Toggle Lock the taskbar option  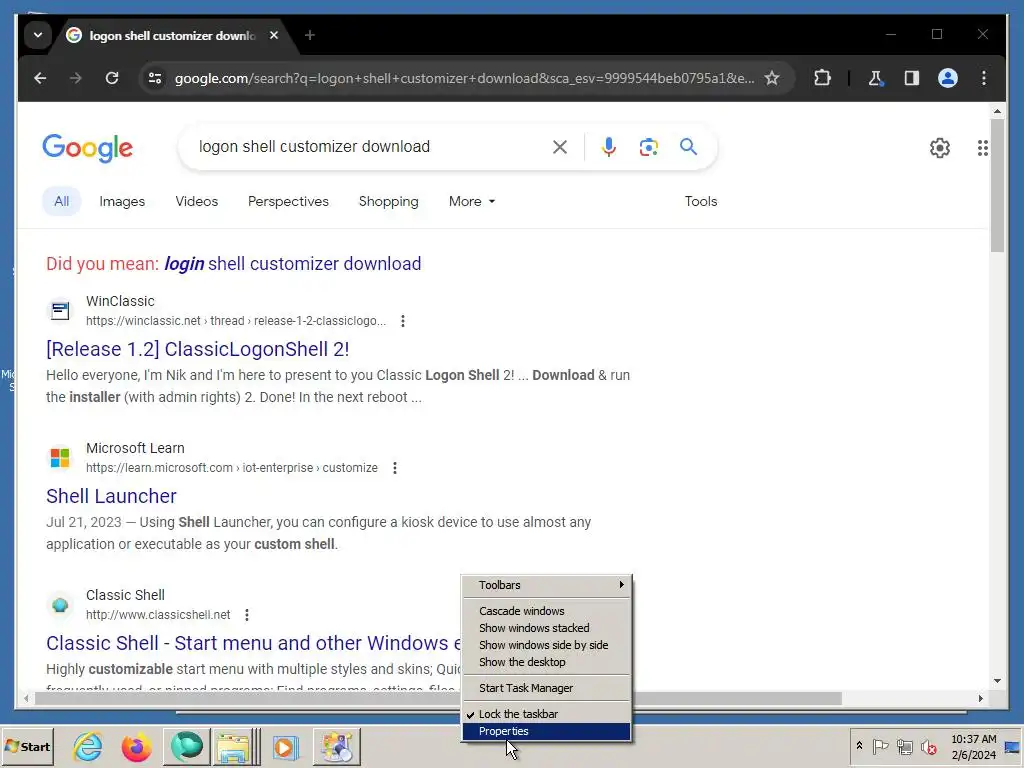coord(547,714)
